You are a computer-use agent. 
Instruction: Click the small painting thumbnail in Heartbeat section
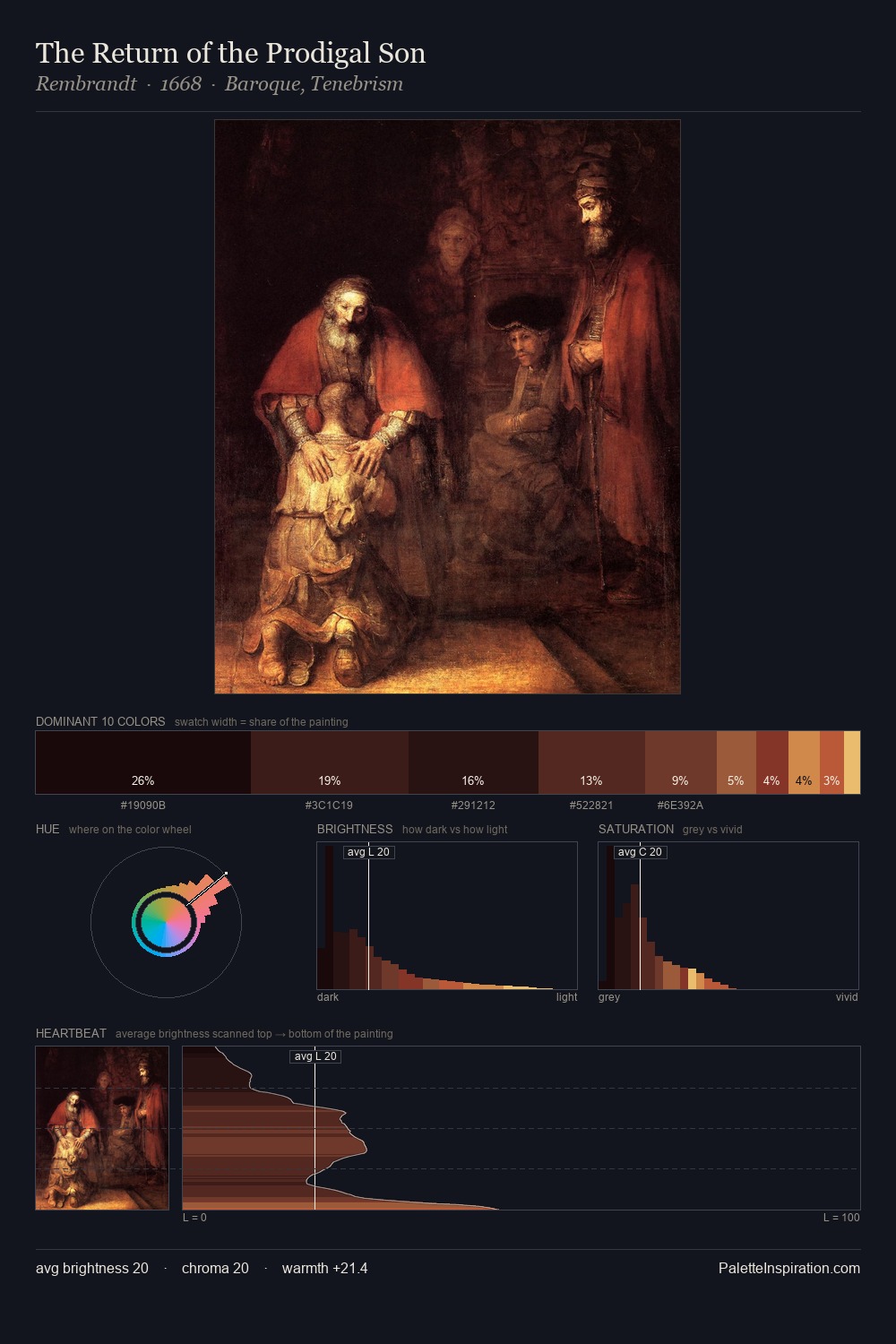[x=102, y=1128]
